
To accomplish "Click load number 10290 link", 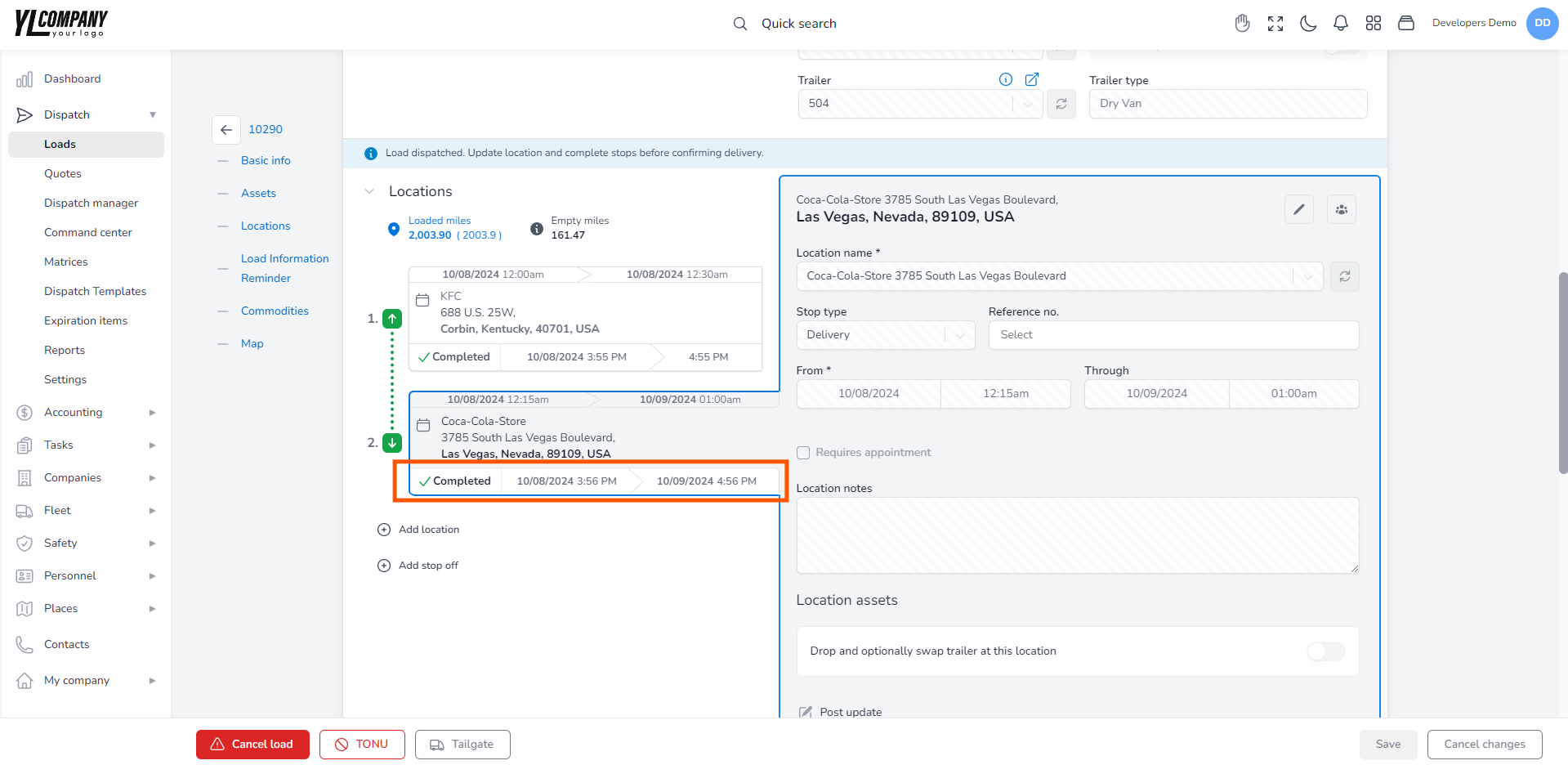I will pos(266,129).
